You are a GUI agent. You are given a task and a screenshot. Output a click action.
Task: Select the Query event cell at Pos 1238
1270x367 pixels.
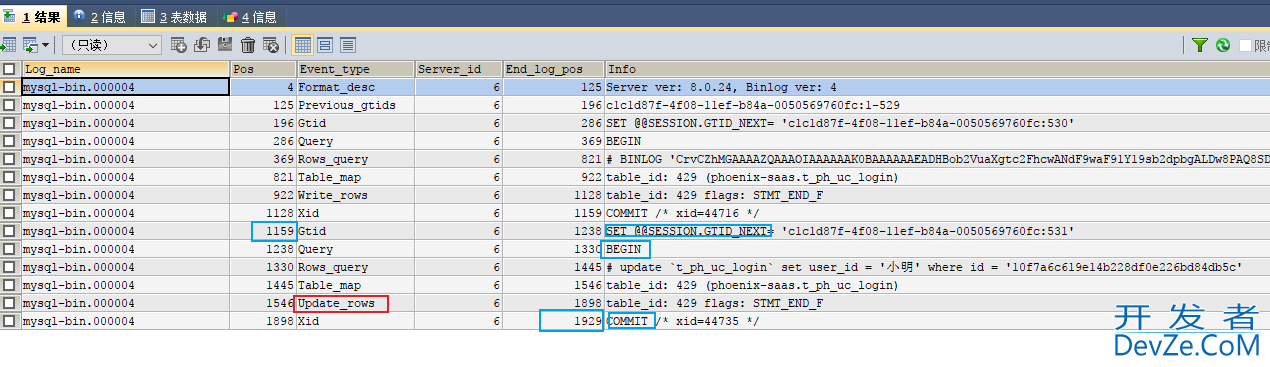click(x=355, y=249)
